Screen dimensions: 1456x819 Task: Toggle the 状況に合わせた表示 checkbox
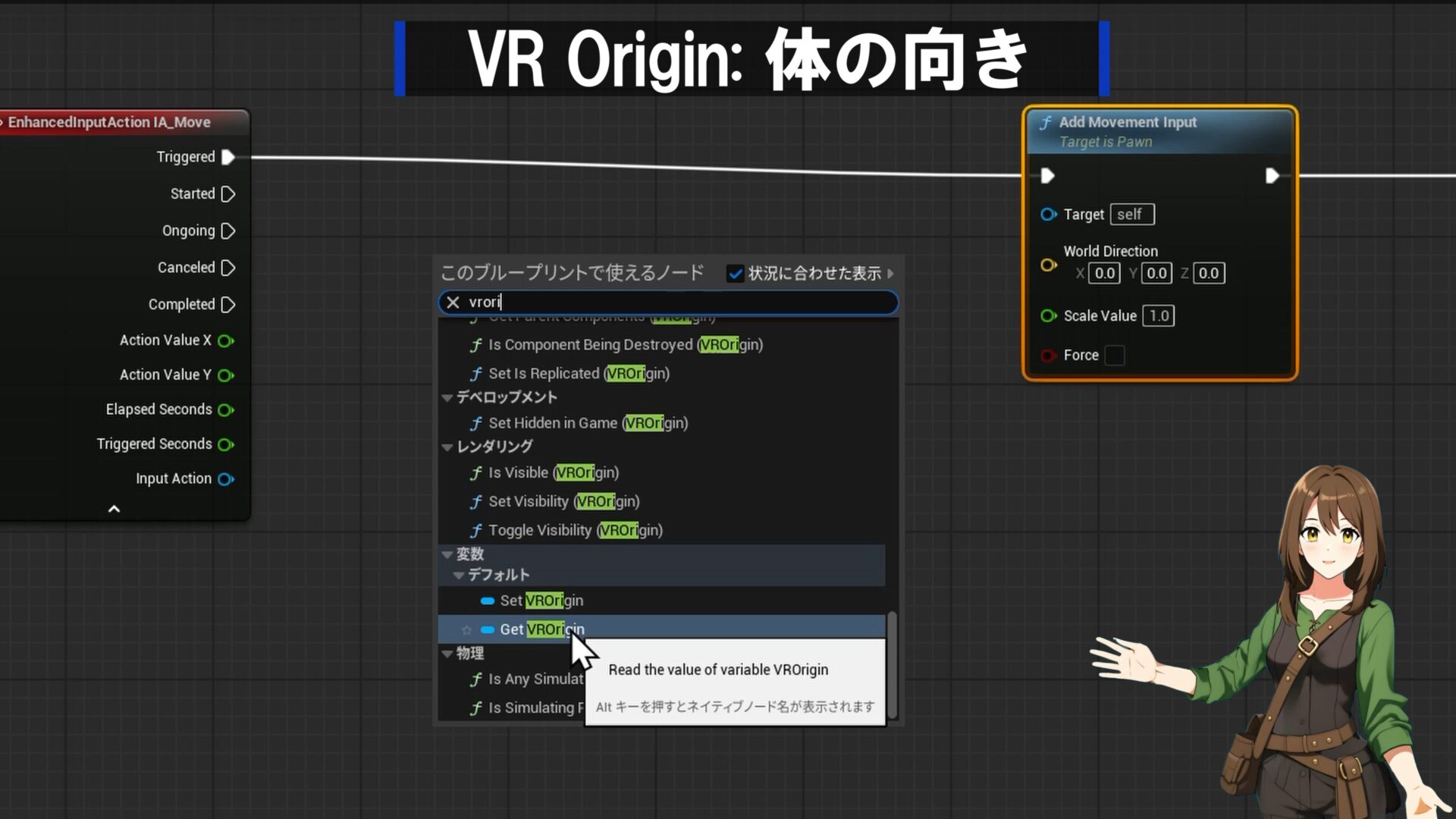(x=735, y=274)
